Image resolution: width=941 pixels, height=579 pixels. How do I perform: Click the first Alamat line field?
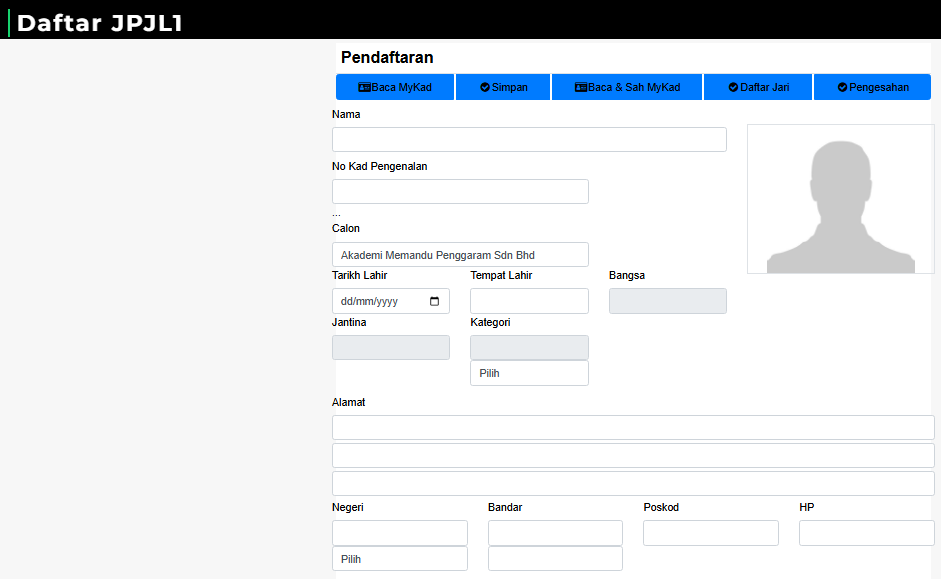[x=633, y=428]
